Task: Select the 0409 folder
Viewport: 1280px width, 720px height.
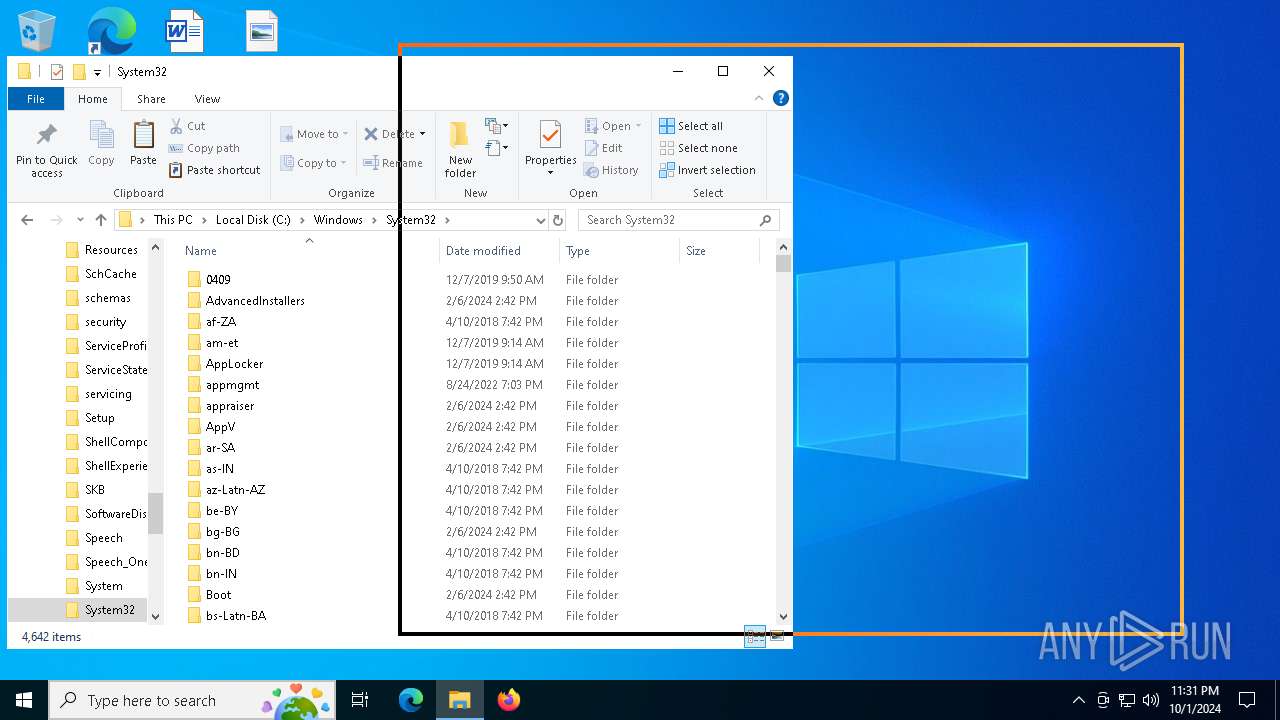Action: coord(218,280)
